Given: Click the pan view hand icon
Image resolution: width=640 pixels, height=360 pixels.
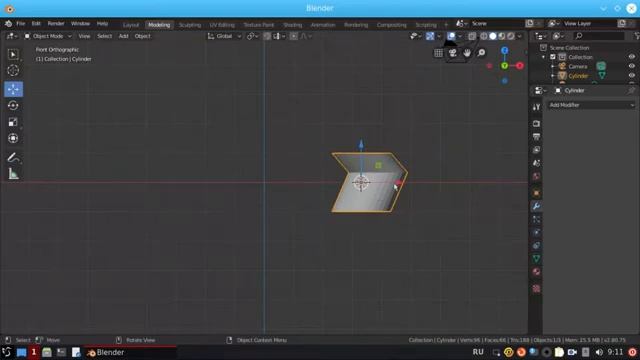Looking at the screenshot, I should (467, 53).
